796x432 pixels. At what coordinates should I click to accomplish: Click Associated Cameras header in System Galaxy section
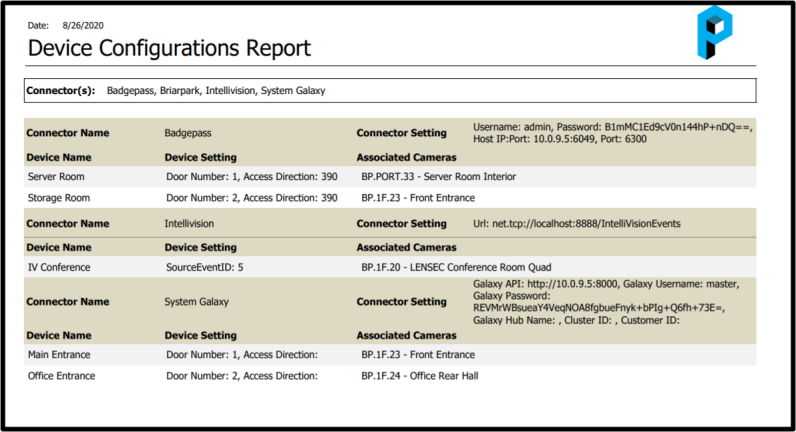pos(406,335)
